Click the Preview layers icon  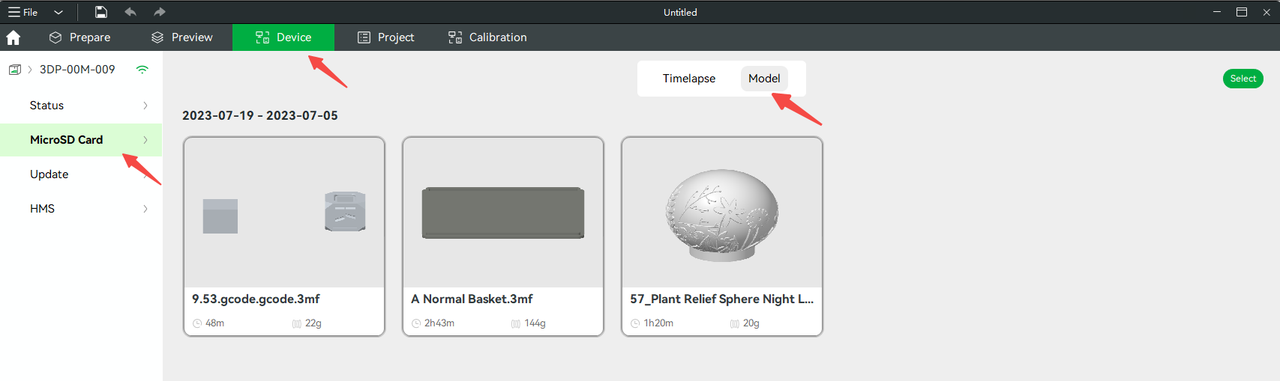click(x=157, y=38)
